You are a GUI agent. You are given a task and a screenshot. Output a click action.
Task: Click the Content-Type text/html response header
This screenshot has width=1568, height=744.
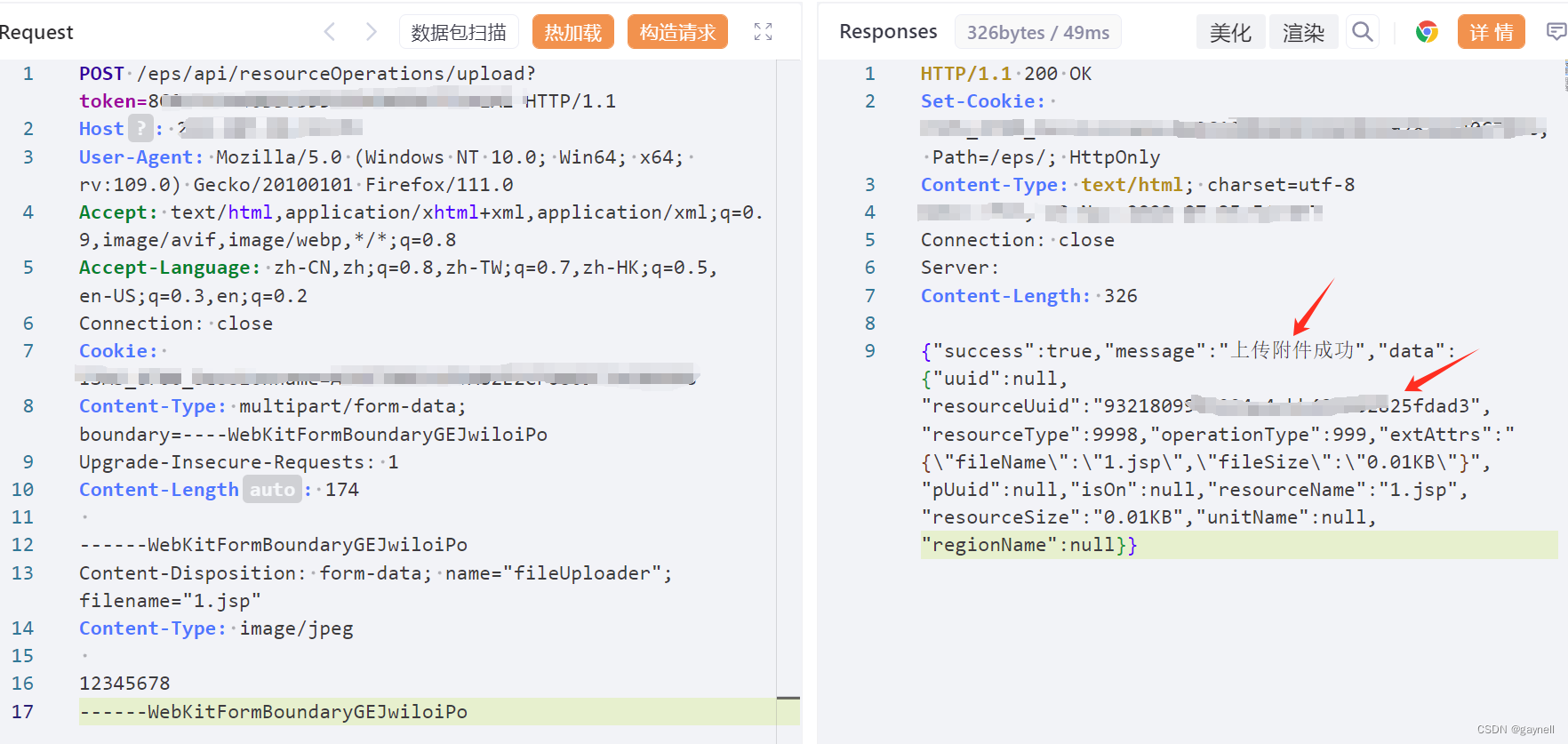1138,185
